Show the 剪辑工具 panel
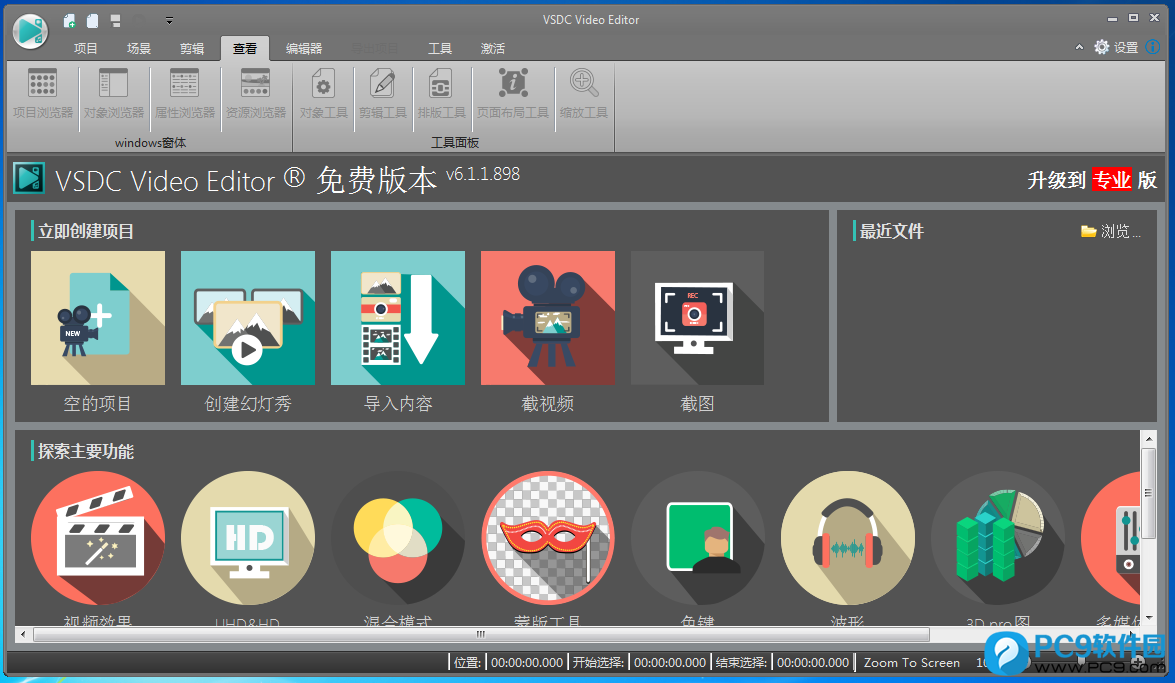The height and width of the screenshot is (683, 1175). coord(382,94)
